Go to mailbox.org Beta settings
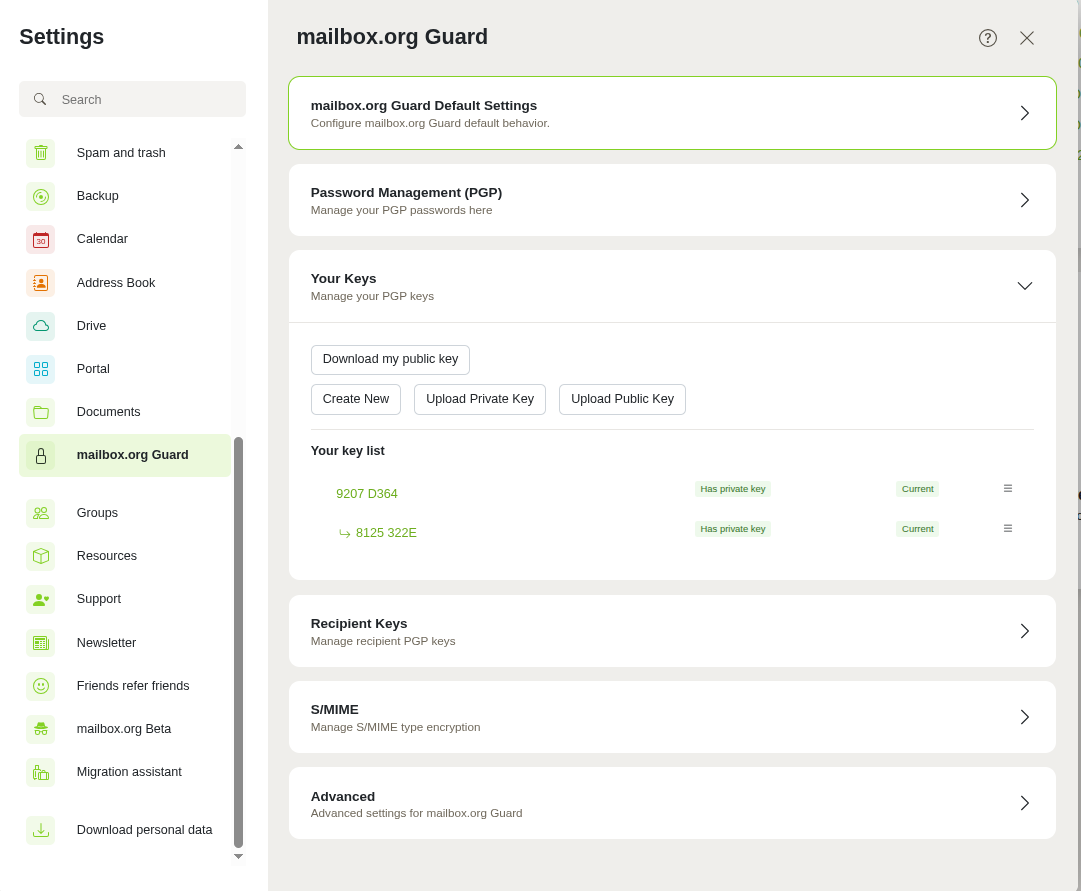This screenshot has height=891, width=1081. click(125, 729)
